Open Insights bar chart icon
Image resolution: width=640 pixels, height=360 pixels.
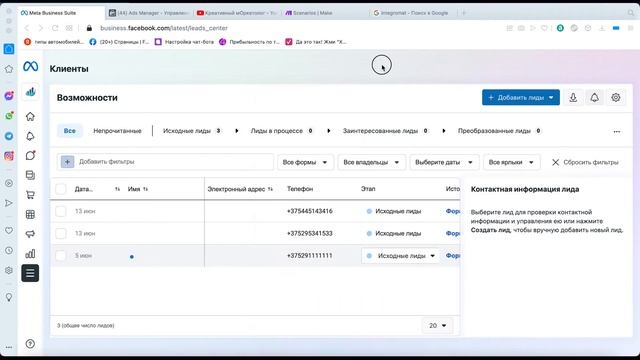click(30, 253)
